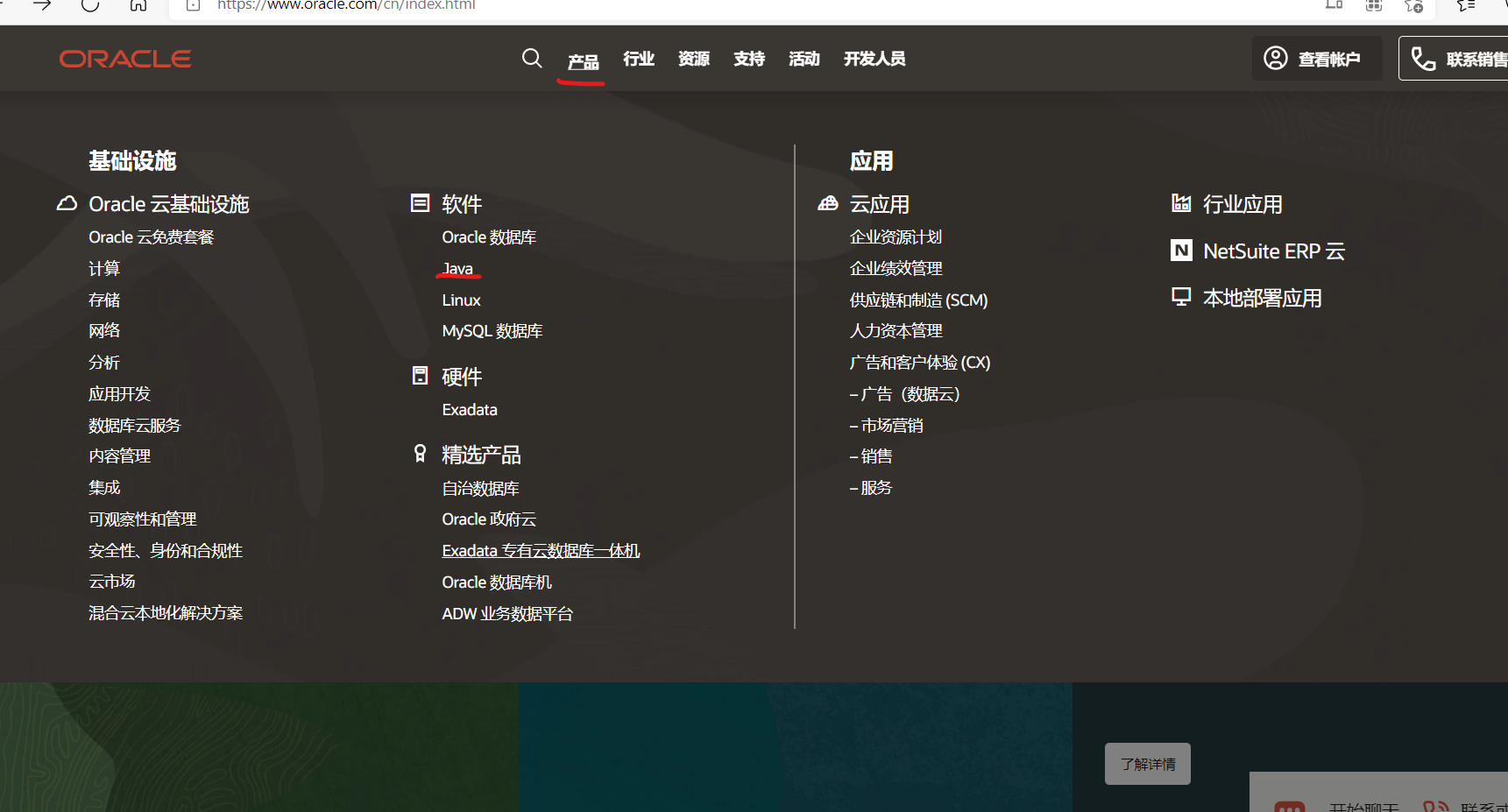Open the 数据库云服务 link
Viewport: 1508px width, 812px height.
pos(135,426)
